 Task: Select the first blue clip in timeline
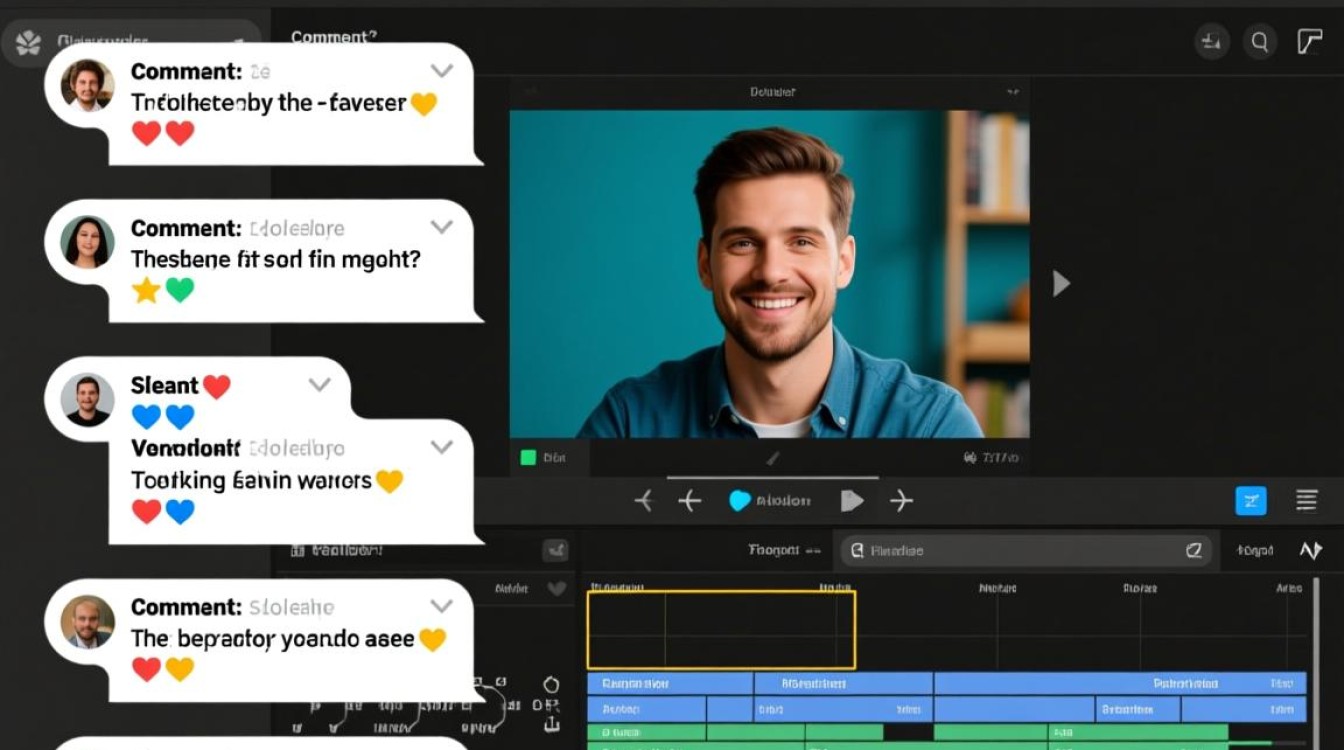click(670, 684)
